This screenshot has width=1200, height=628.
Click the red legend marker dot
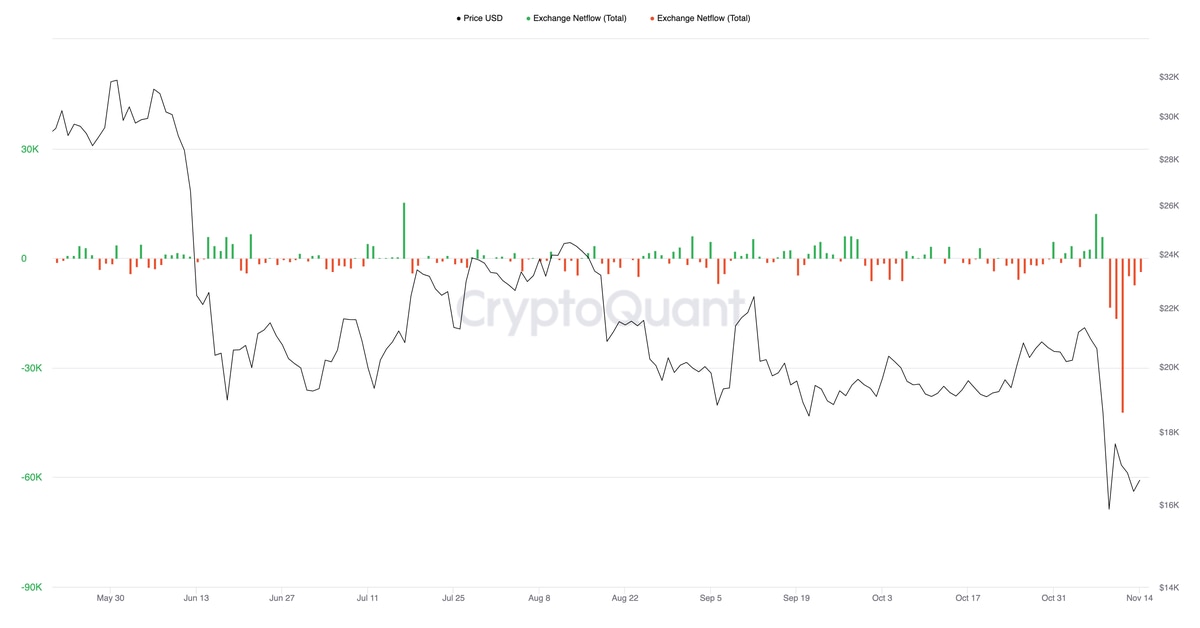click(651, 18)
